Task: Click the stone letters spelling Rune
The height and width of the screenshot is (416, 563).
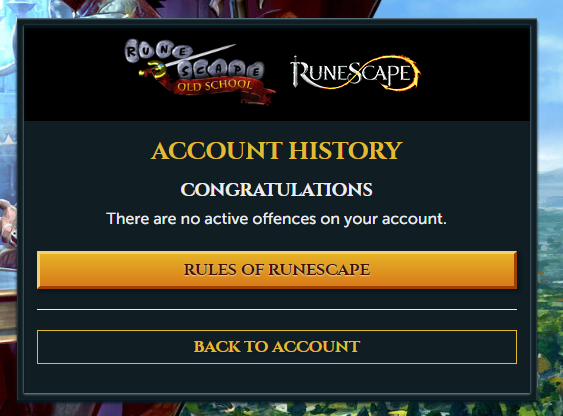Action: point(157,50)
